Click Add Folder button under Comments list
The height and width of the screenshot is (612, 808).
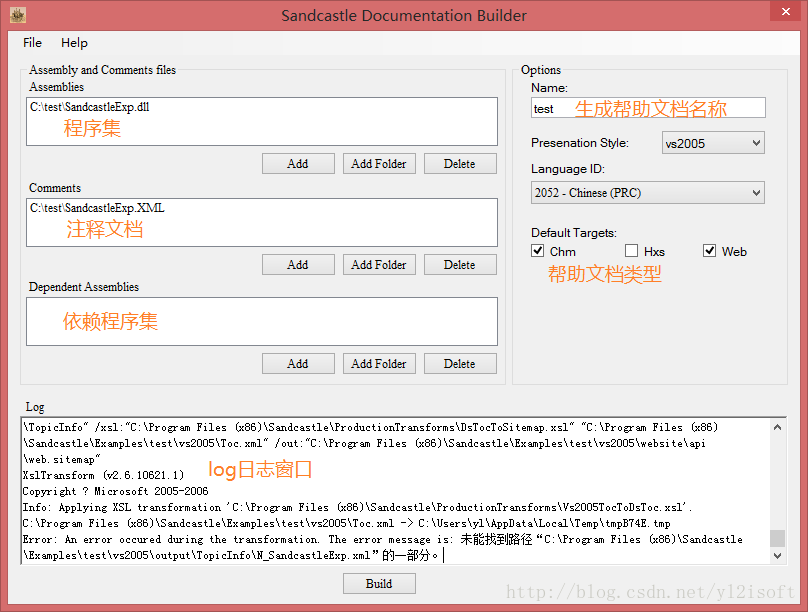pos(379,265)
